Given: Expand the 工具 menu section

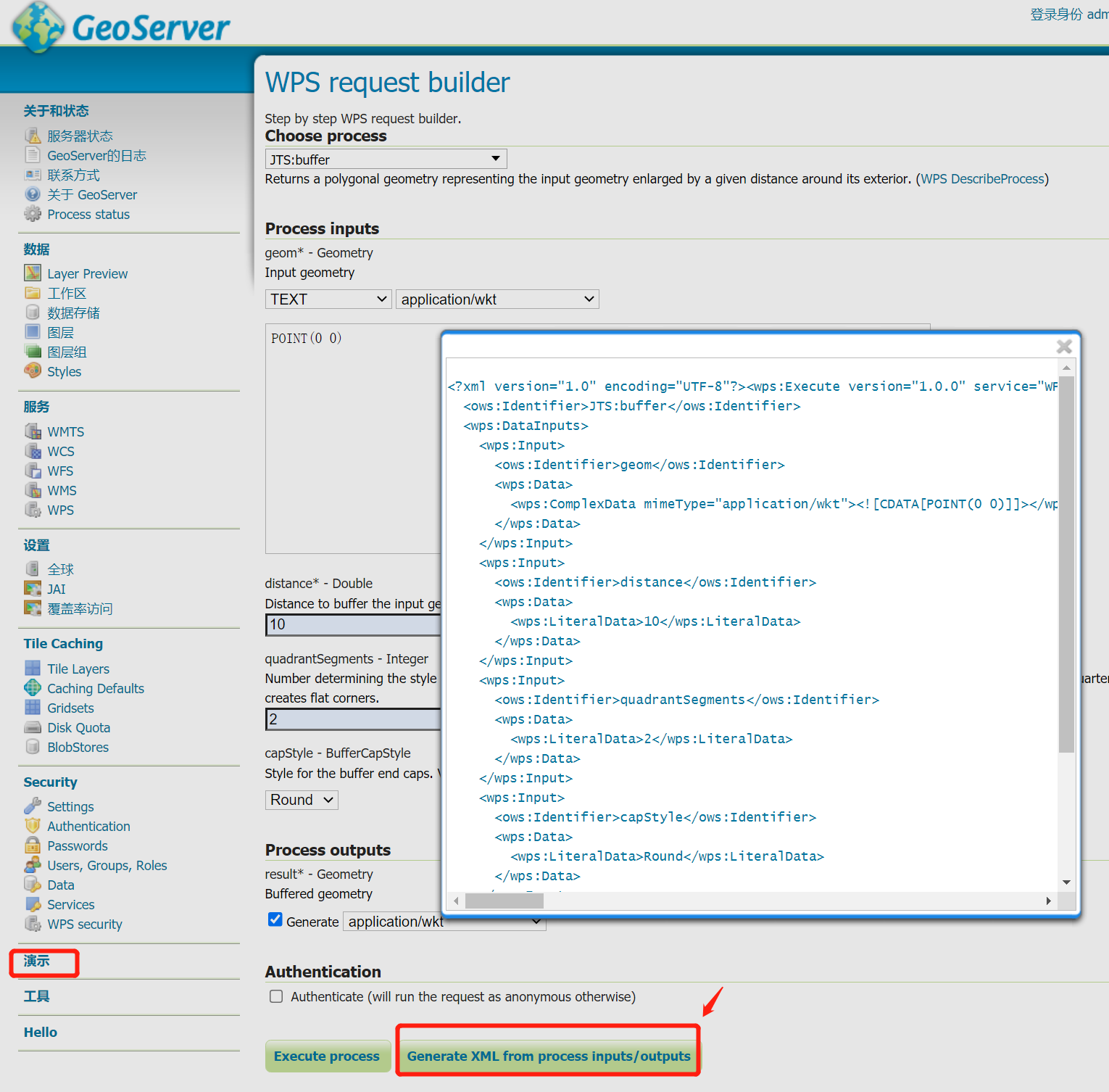Looking at the screenshot, I should point(37,996).
